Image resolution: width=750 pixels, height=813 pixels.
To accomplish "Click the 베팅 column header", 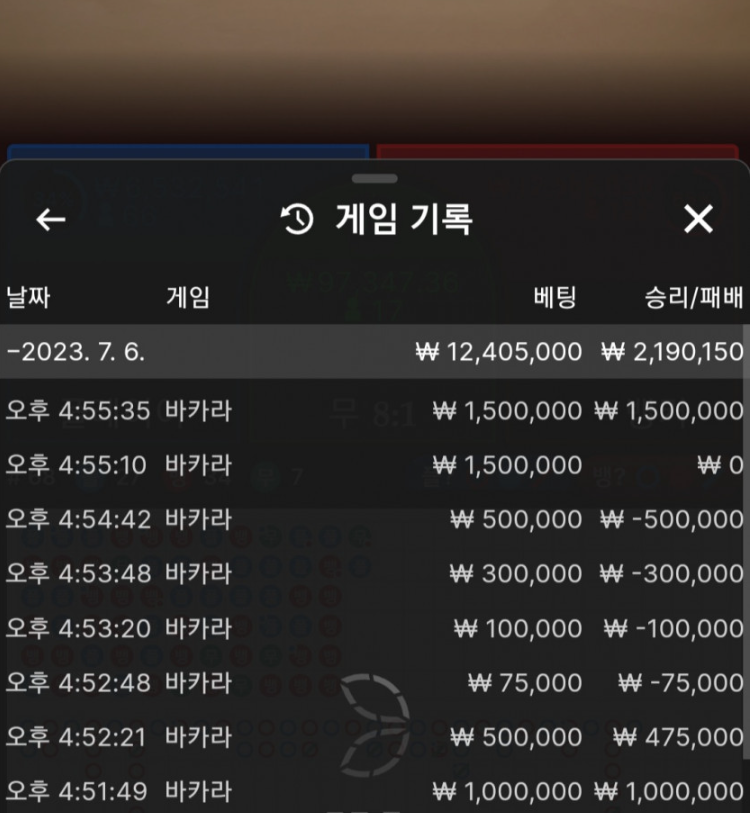I will point(556,297).
